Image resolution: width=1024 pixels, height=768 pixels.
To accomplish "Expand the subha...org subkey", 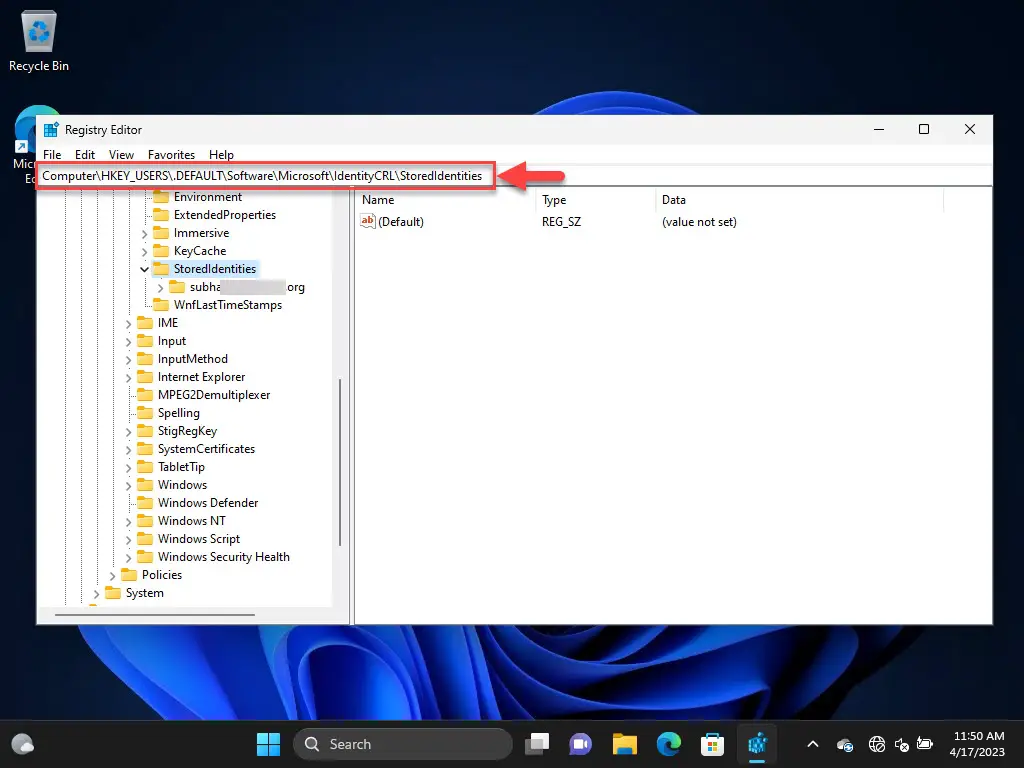I will pyautogui.click(x=160, y=287).
